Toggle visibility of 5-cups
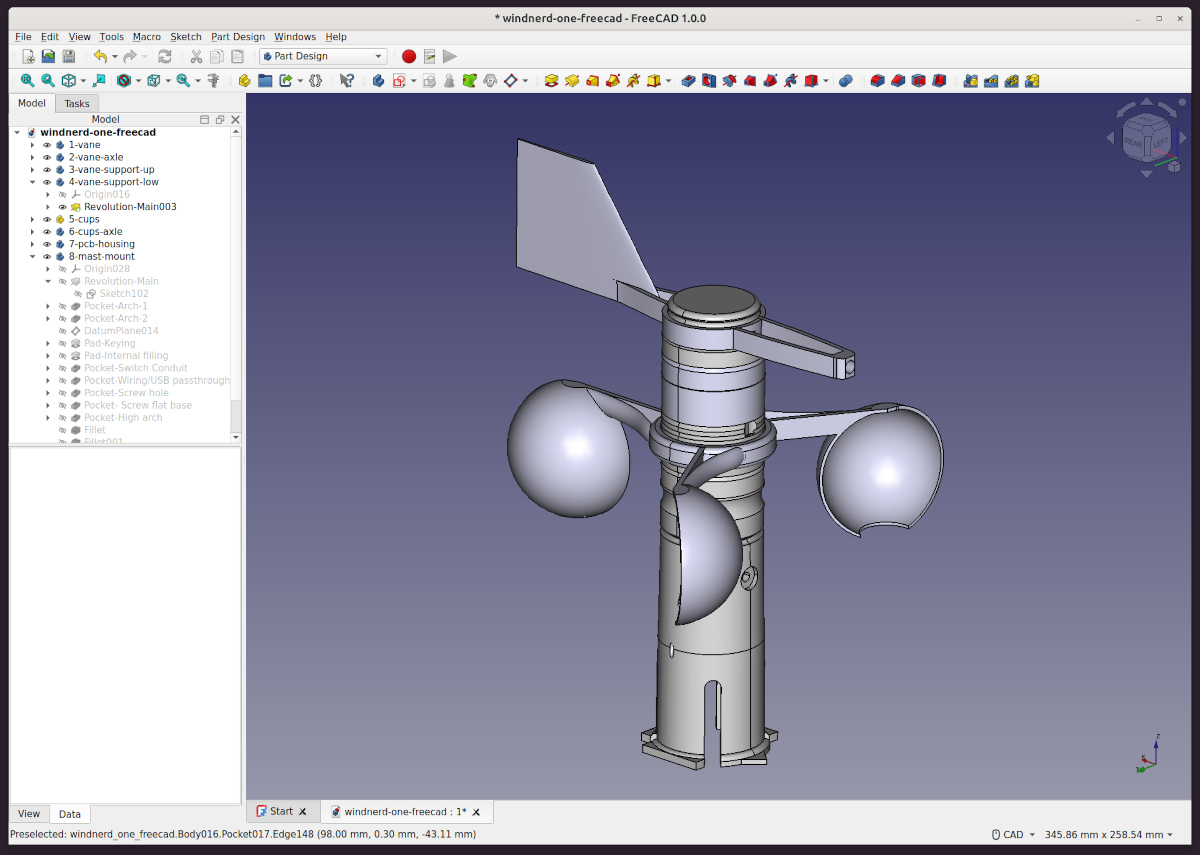 (x=46, y=219)
